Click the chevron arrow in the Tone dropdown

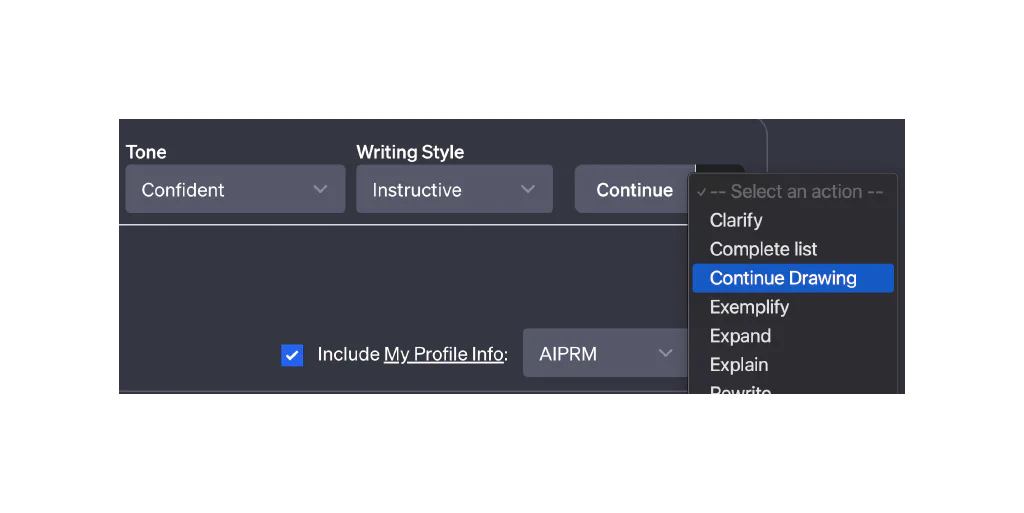pyautogui.click(x=320, y=190)
